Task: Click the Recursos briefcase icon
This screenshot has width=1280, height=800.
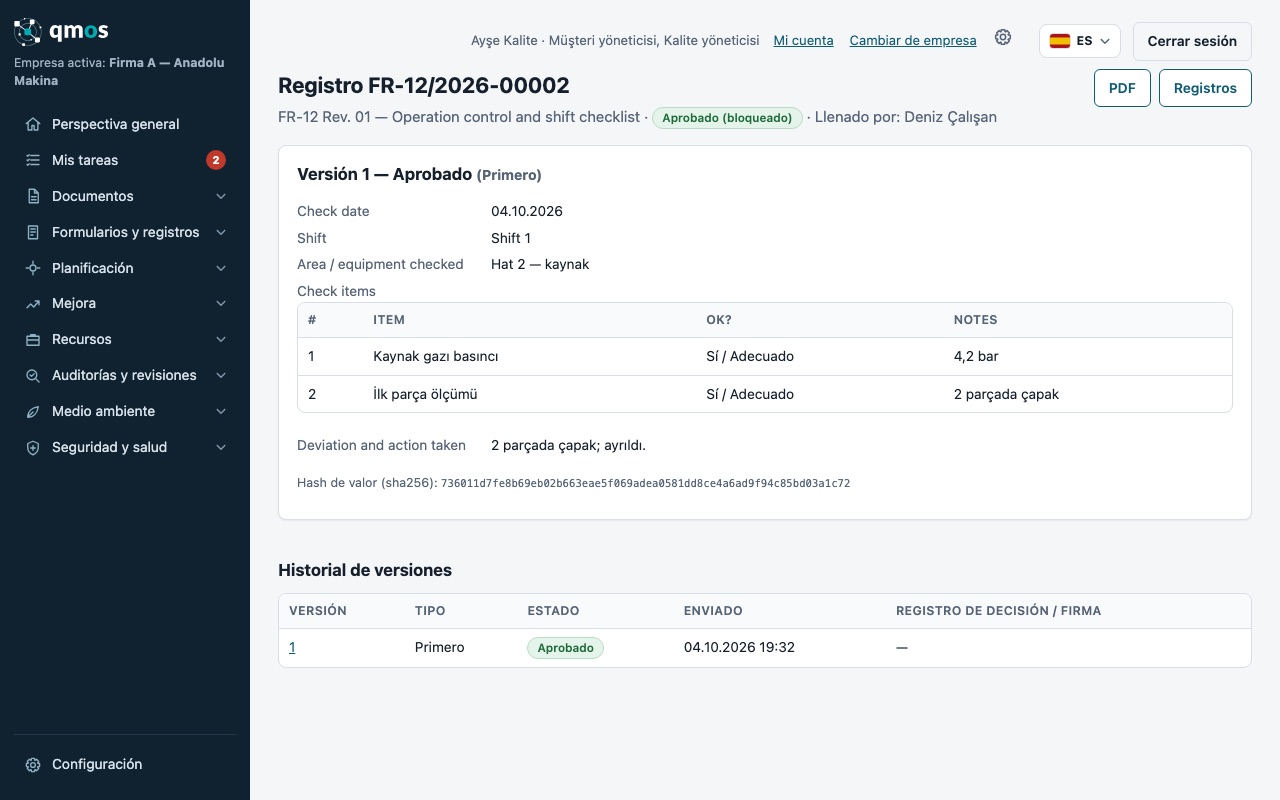Action: (x=33, y=340)
